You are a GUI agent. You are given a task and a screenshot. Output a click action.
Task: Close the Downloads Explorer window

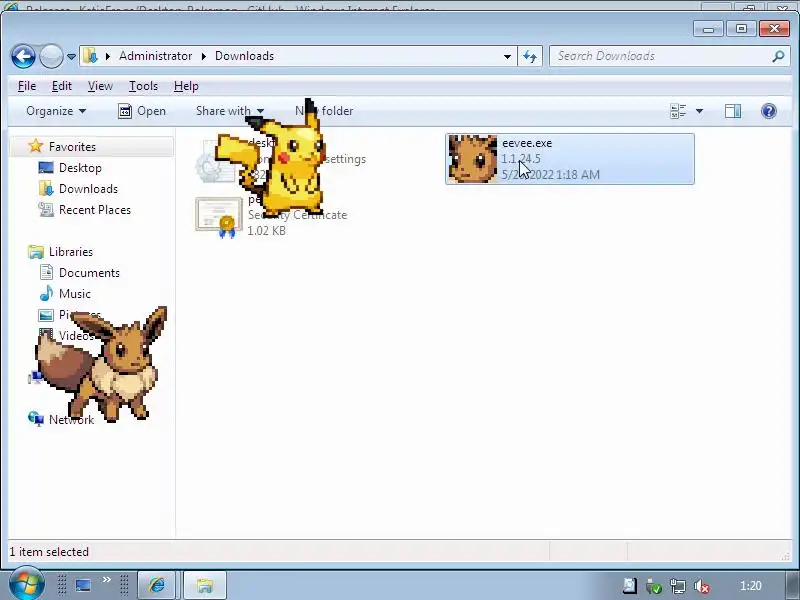(774, 29)
